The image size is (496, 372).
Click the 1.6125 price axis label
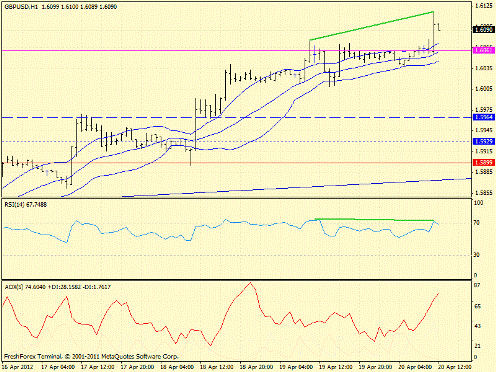pos(484,6)
